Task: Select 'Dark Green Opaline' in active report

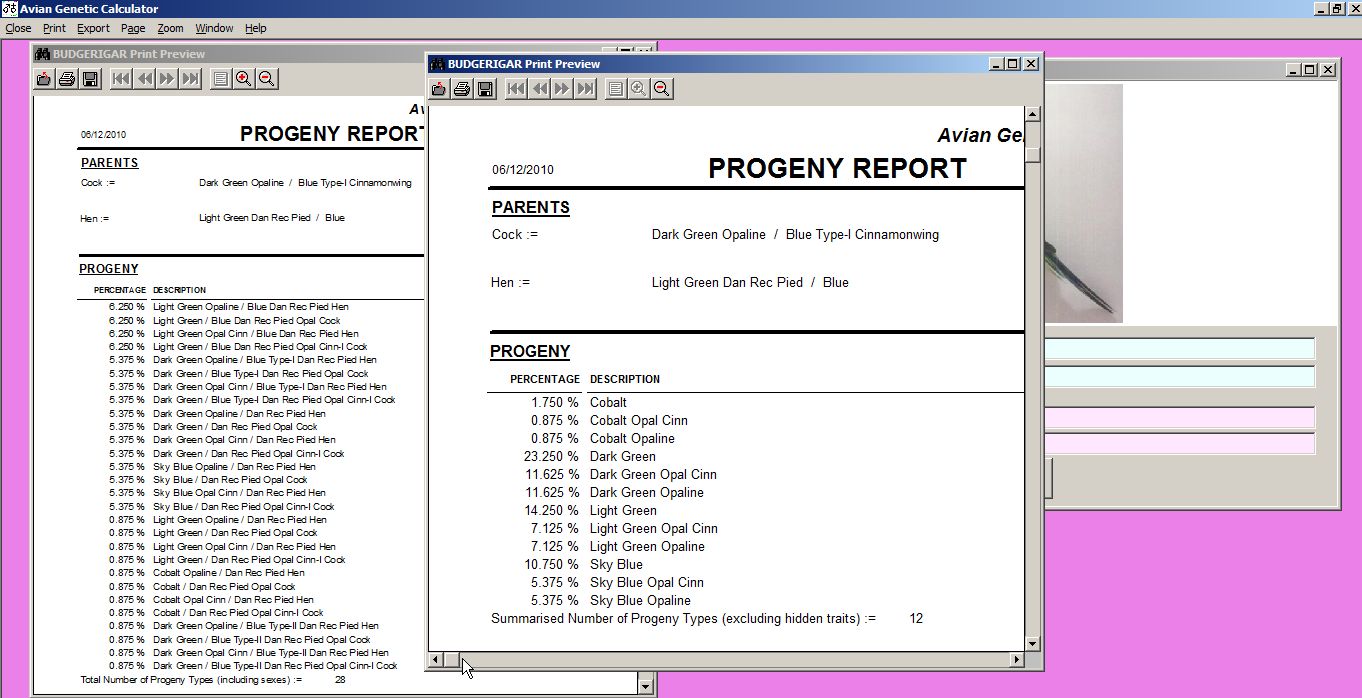Action: tap(647, 493)
